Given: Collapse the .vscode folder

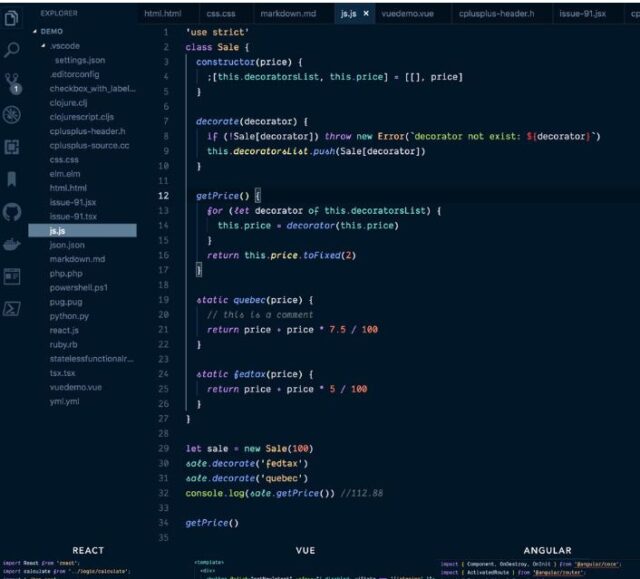Looking at the screenshot, I should click(65, 46).
